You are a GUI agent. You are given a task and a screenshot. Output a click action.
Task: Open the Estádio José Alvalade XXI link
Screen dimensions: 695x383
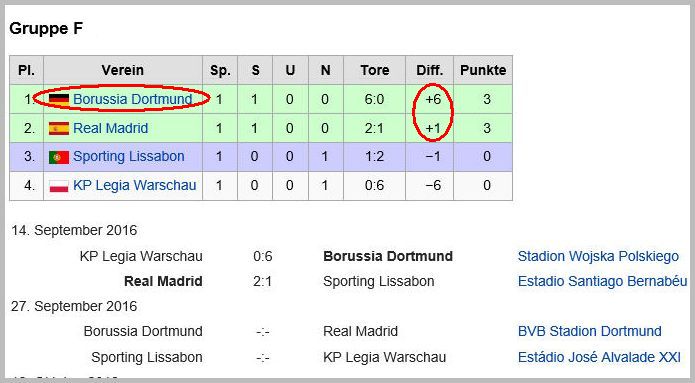click(x=599, y=357)
